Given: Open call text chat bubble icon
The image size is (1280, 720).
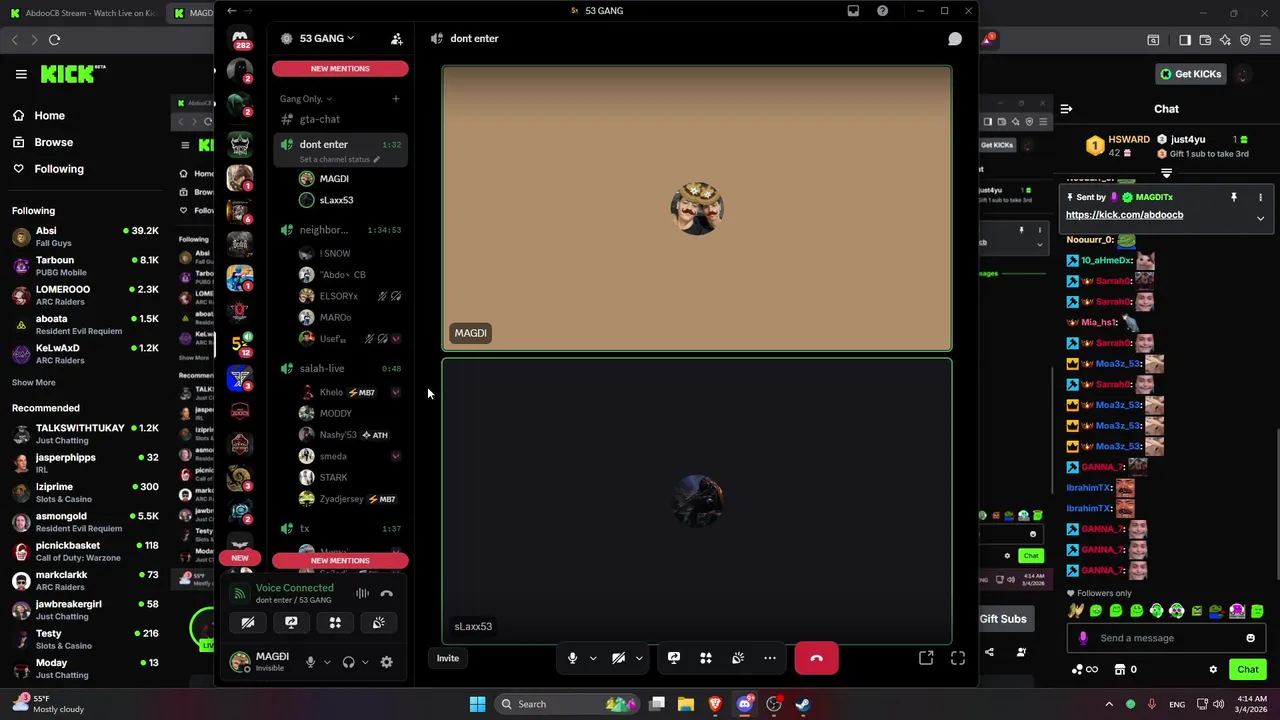Looking at the screenshot, I should click(955, 39).
